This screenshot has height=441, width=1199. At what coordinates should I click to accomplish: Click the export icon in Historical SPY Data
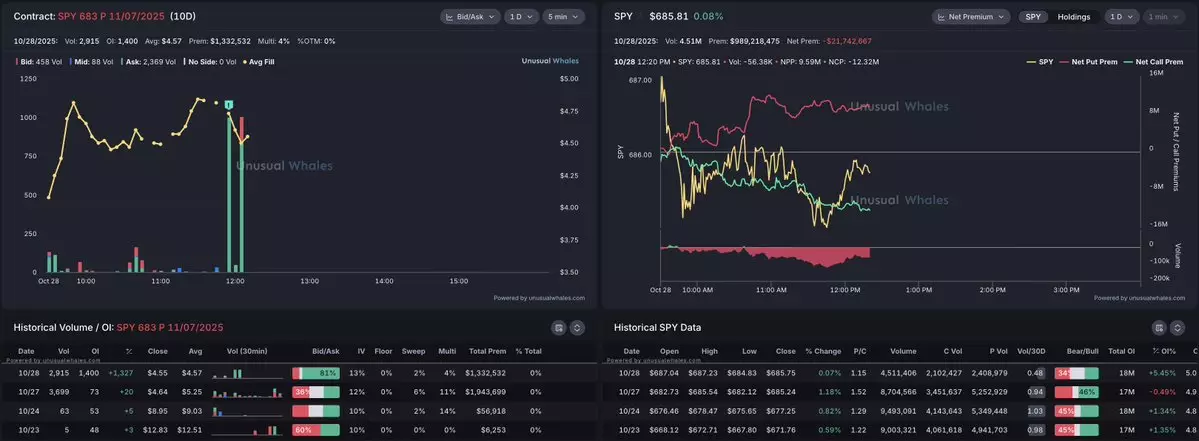1158,328
